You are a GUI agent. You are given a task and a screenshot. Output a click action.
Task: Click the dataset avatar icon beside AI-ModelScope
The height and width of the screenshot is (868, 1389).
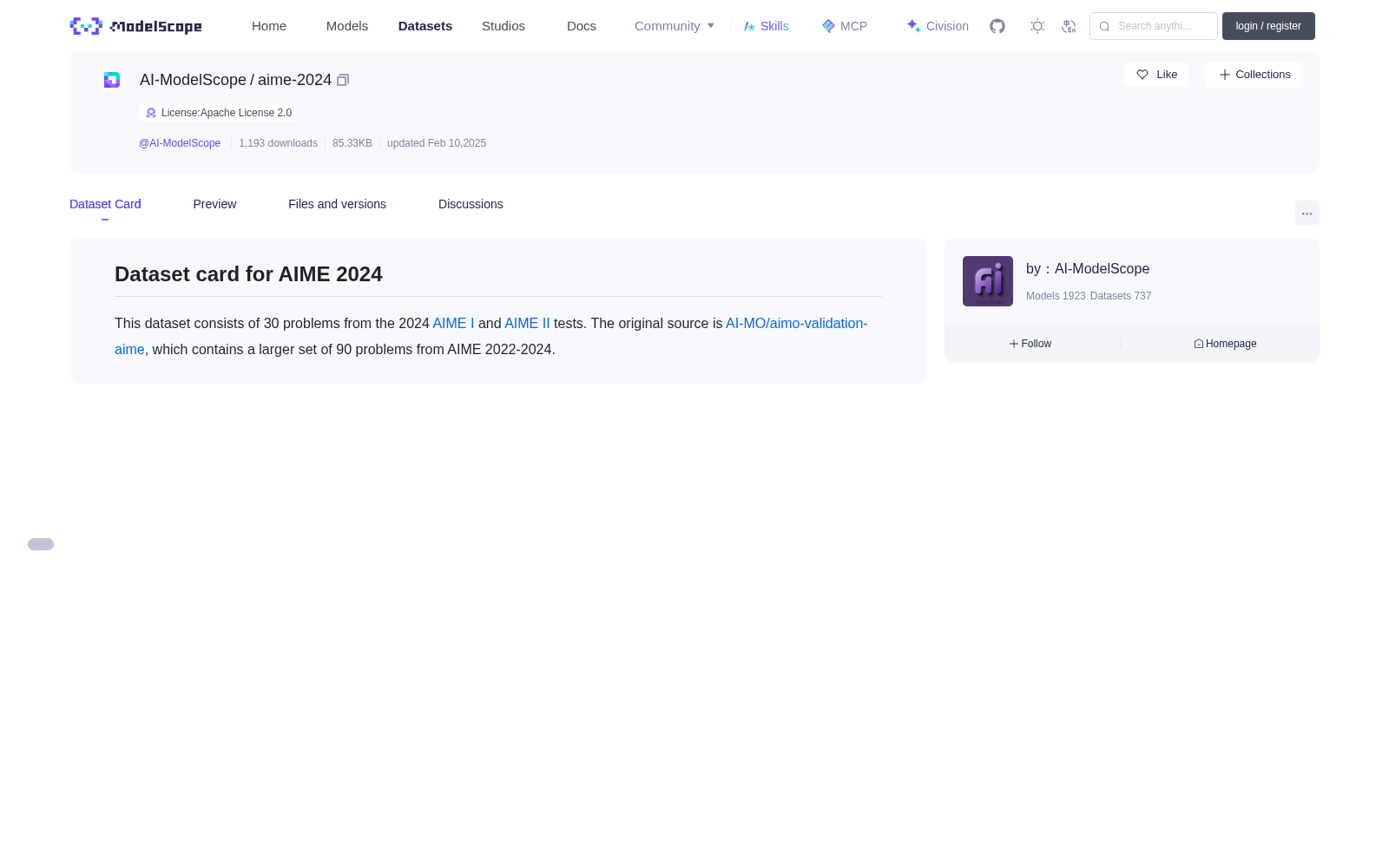coord(112,80)
